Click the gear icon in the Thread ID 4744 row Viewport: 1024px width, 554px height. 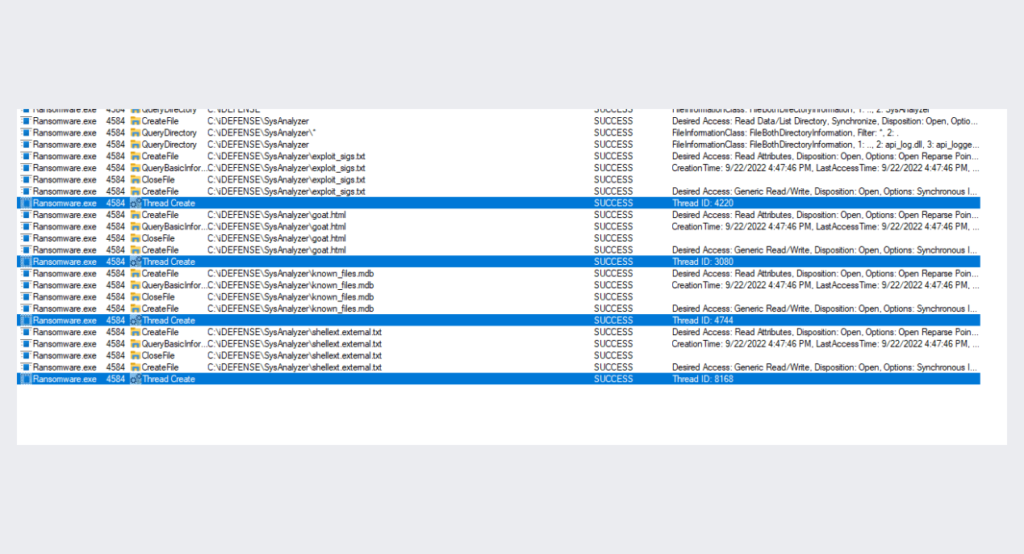pos(135,321)
